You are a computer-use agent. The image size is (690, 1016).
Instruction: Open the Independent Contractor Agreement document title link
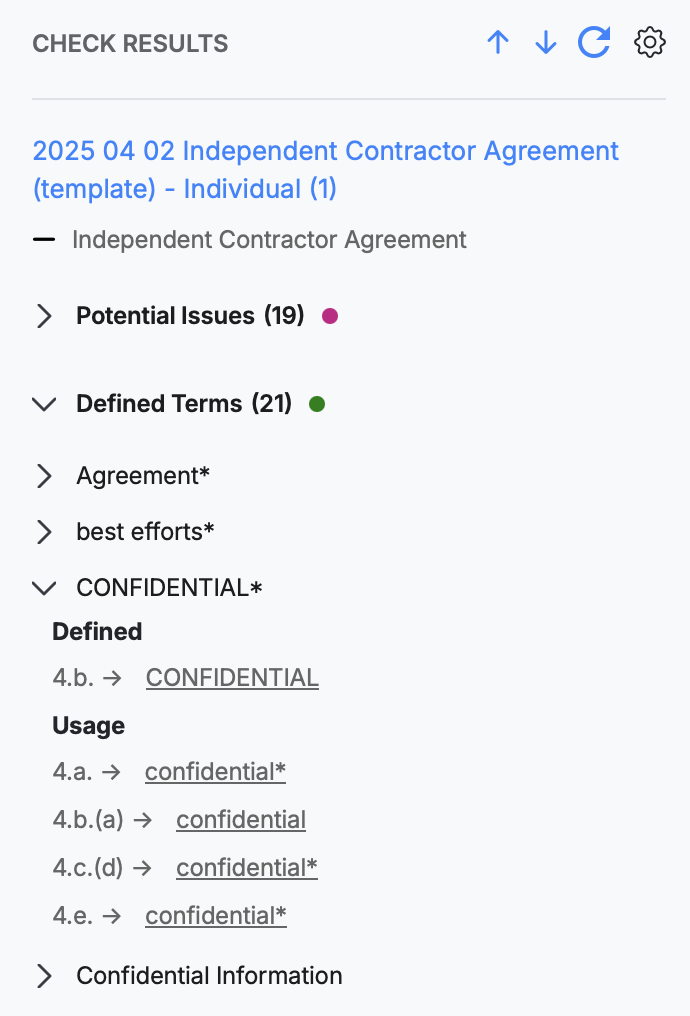325,170
